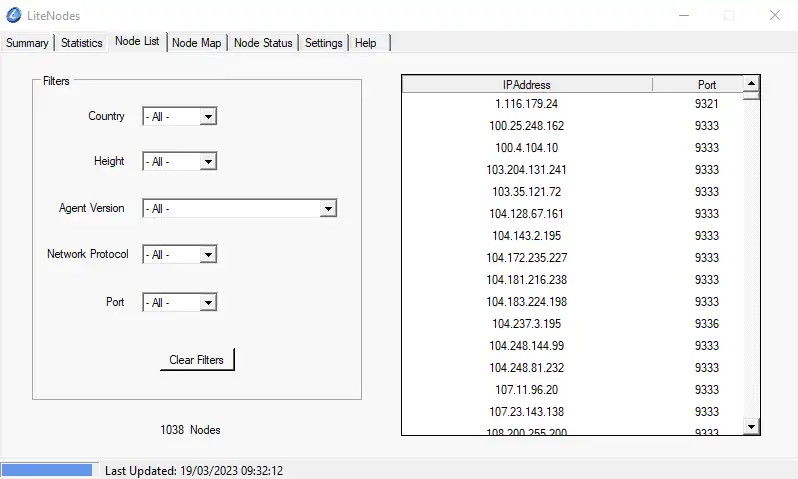798x479 pixels.
Task: Select the Node List tab
Action: pos(137,41)
